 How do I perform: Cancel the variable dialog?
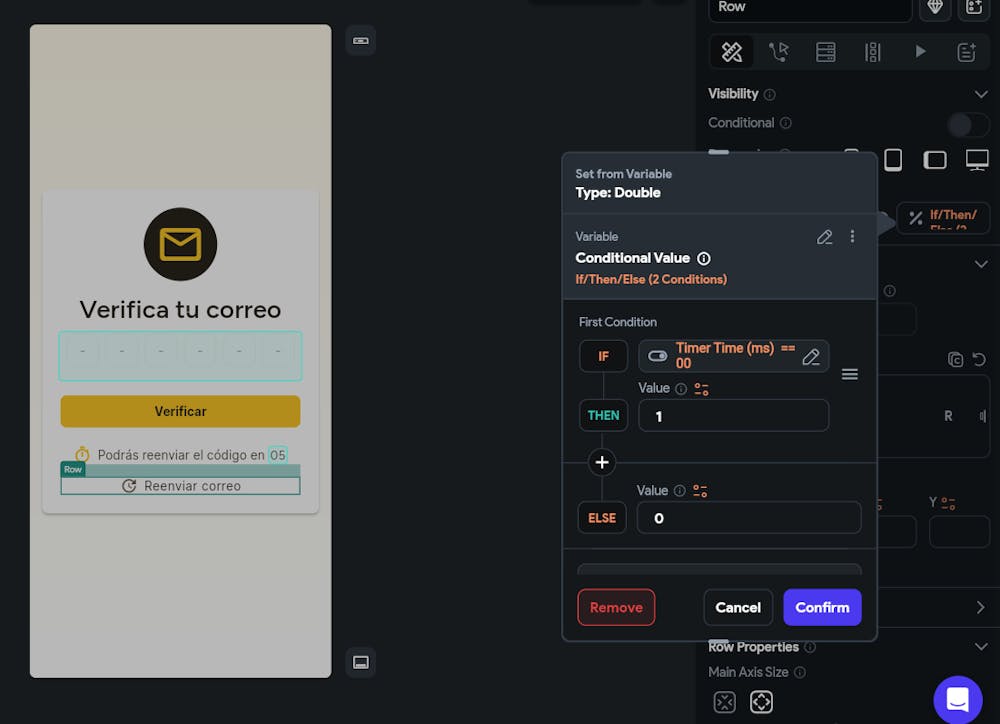point(738,607)
